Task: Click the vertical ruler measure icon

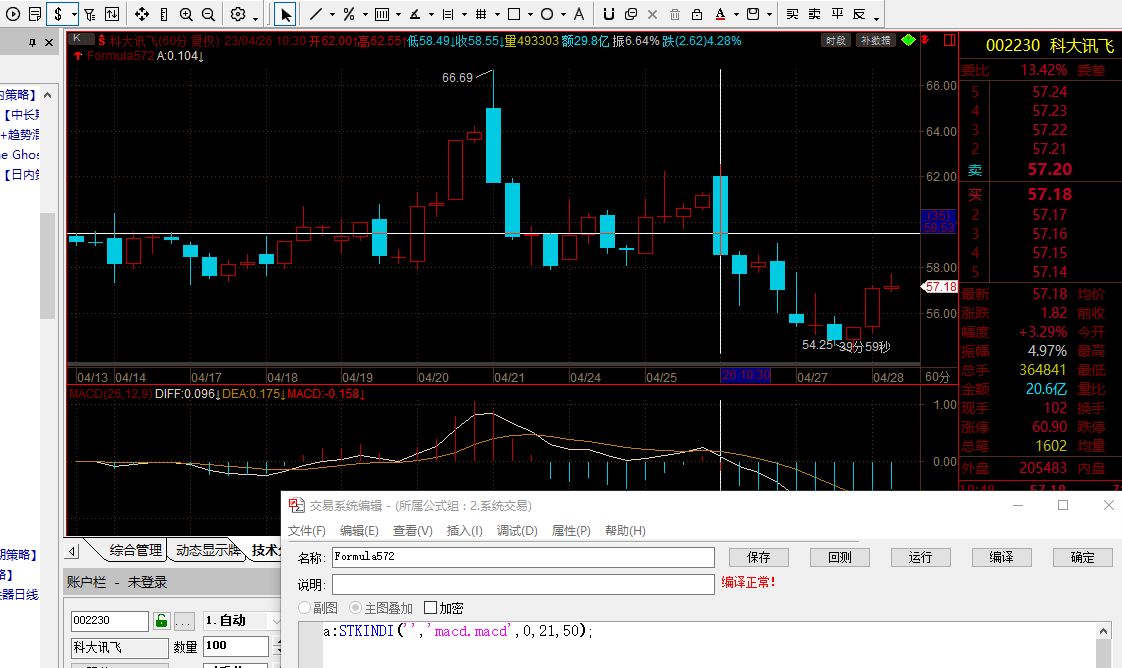Action: tap(164, 14)
